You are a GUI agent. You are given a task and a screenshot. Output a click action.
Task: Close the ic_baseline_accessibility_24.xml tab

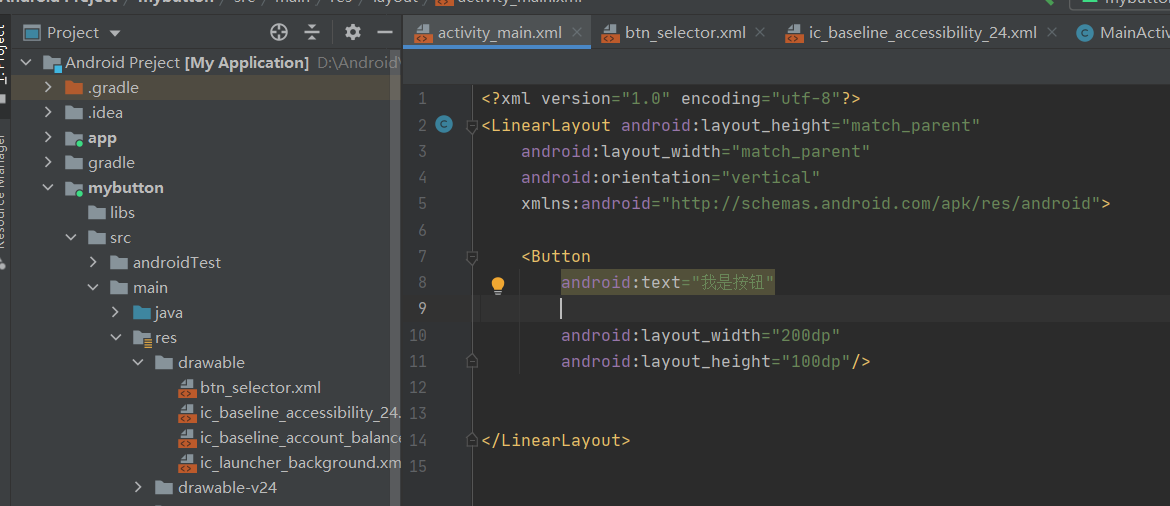(x=1052, y=32)
